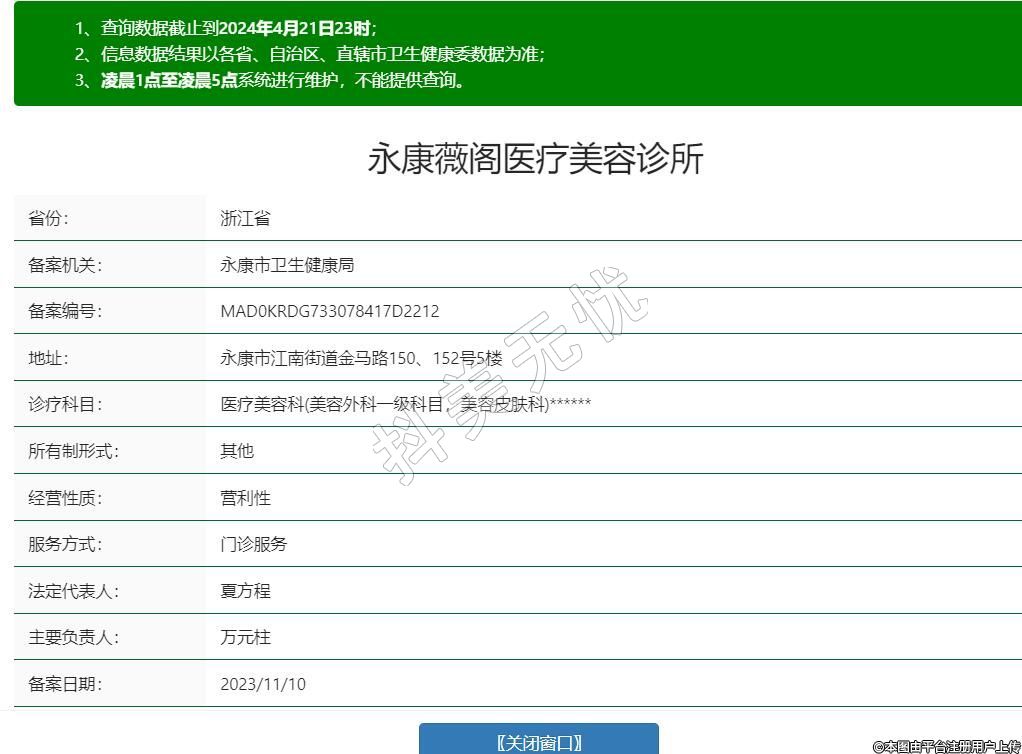This screenshot has height=754, width=1022.
Task: Click the 永康市卫生健康局 registration authority value
Action: [x=287, y=265]
